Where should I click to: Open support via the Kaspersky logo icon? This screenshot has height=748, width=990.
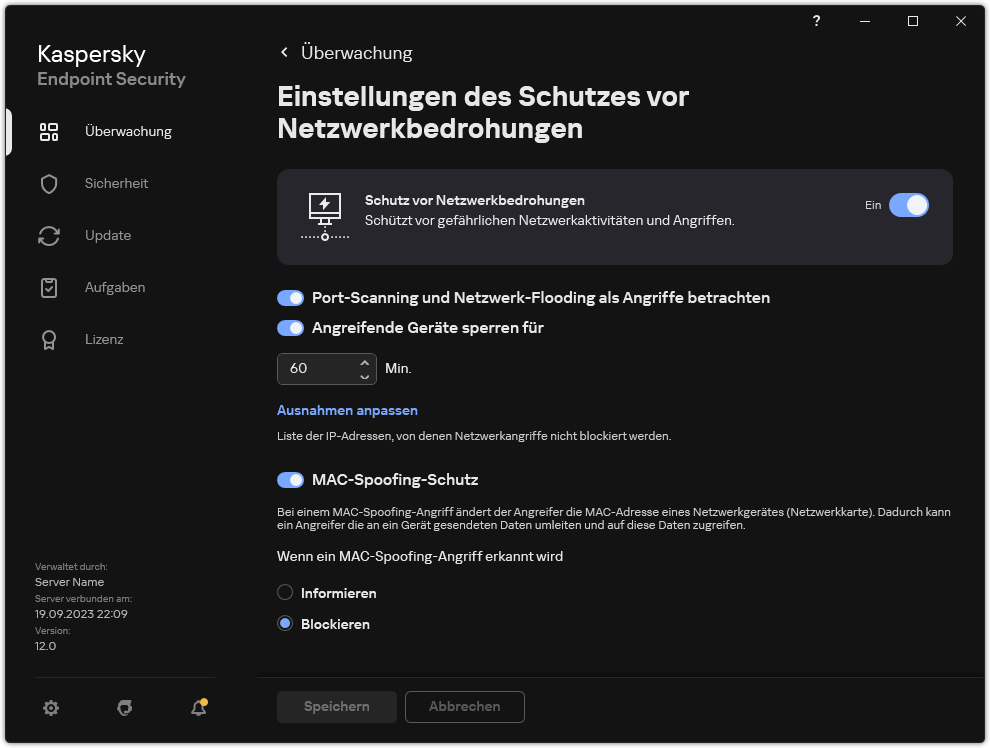125,707
